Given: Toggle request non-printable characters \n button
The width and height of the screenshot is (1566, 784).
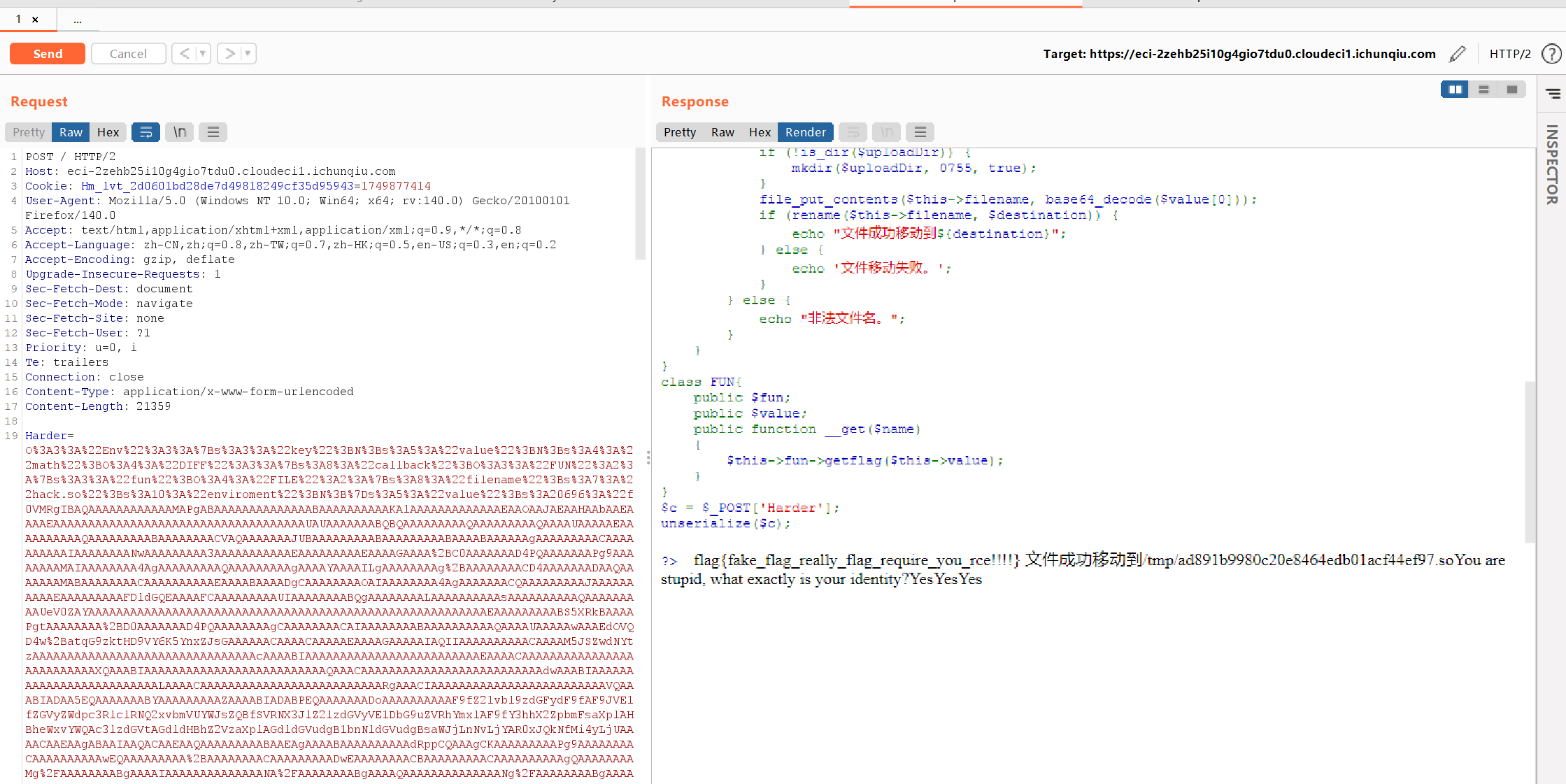Looking at the screenshot, I should coord(180,132).
